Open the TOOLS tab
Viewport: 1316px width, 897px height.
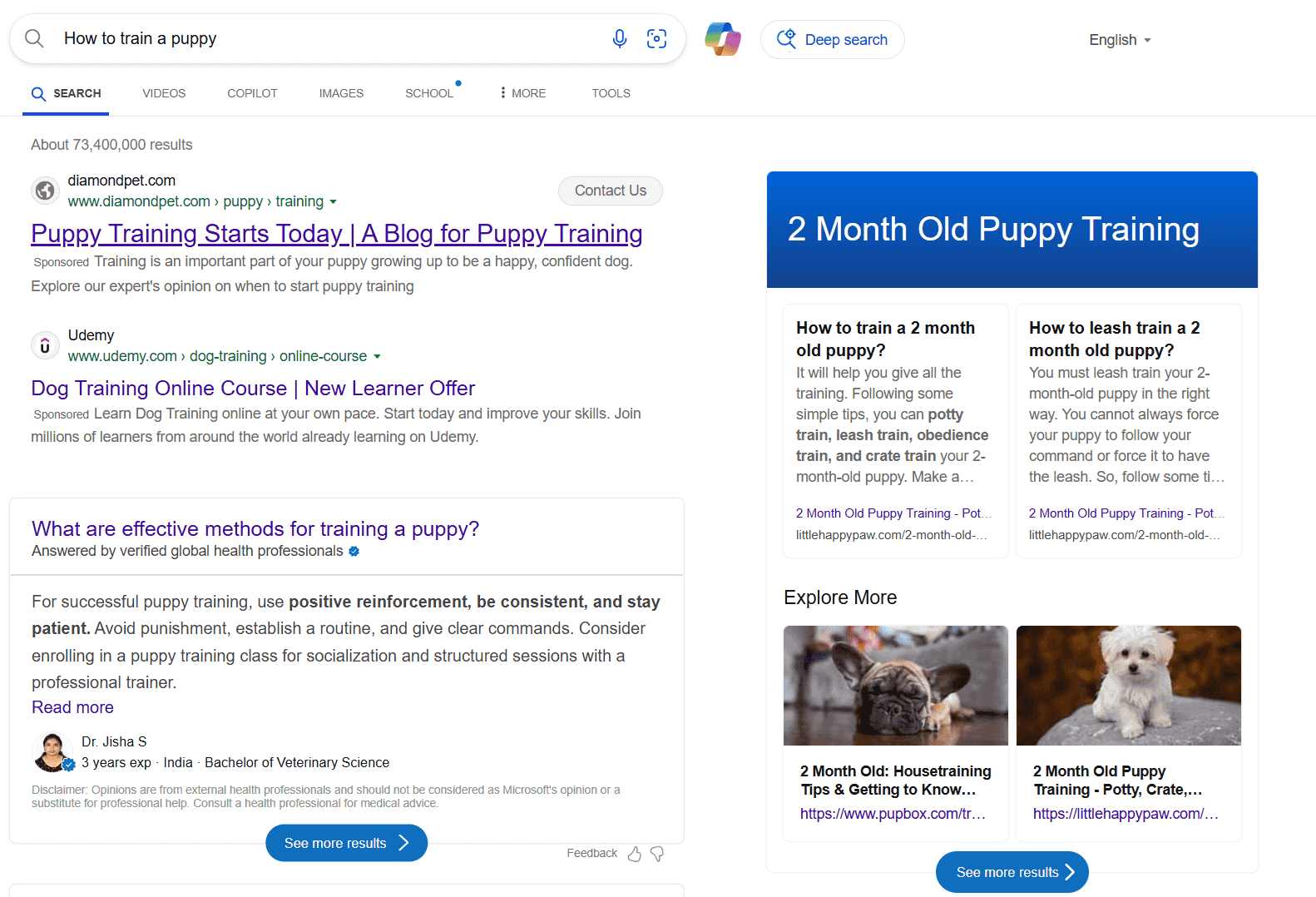click(x=611, y=93)
